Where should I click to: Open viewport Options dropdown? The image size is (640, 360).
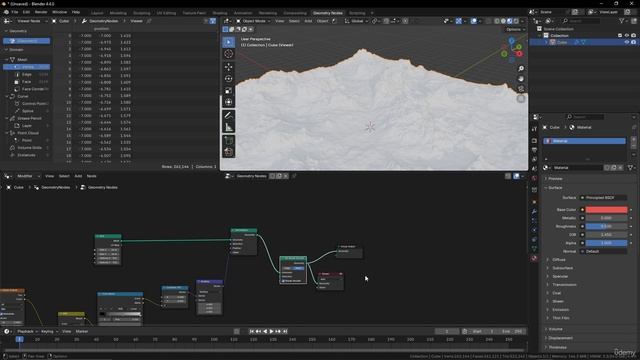pos(515,29)
